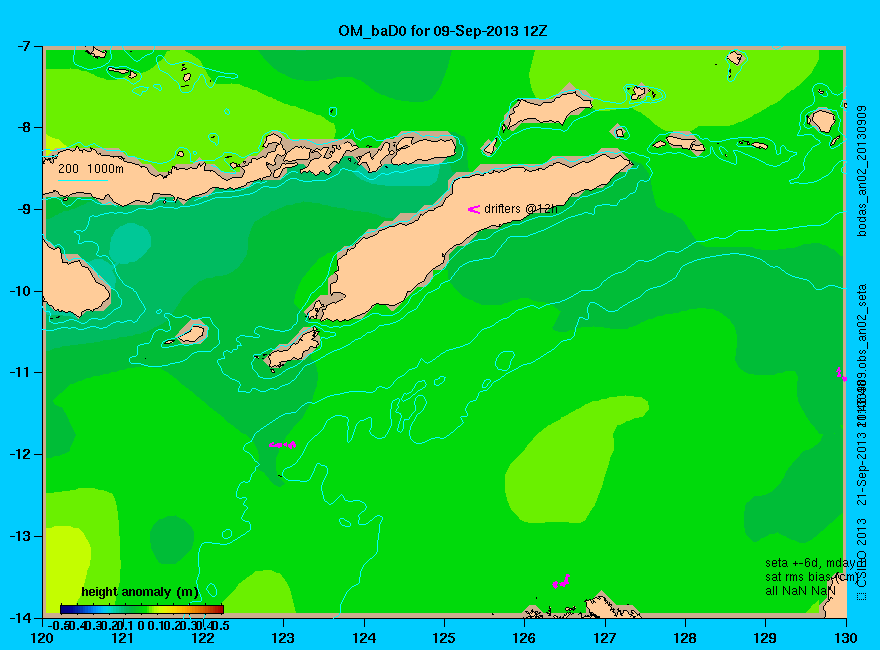Click the title text OM_baD0 for 09-Sep-2013 12Z
The width and height of the screenshot is (880, 650).
pyautogui.click(x=442, y=31)
